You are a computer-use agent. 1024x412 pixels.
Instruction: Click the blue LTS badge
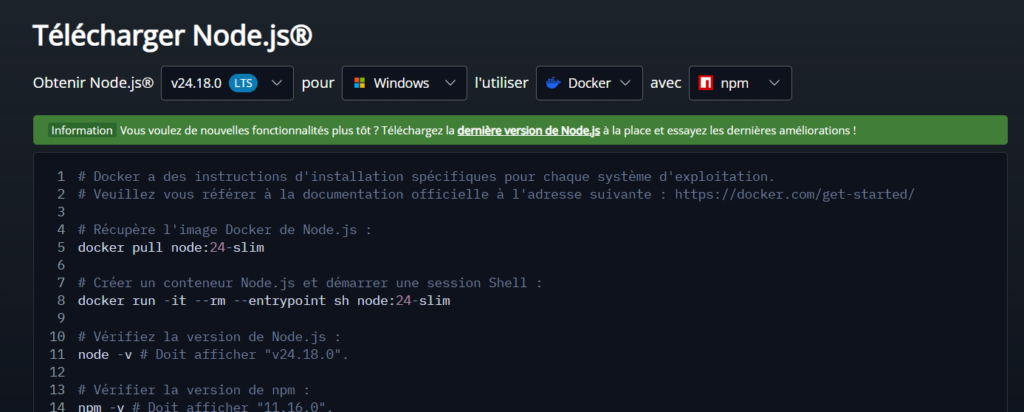(244, 83)
